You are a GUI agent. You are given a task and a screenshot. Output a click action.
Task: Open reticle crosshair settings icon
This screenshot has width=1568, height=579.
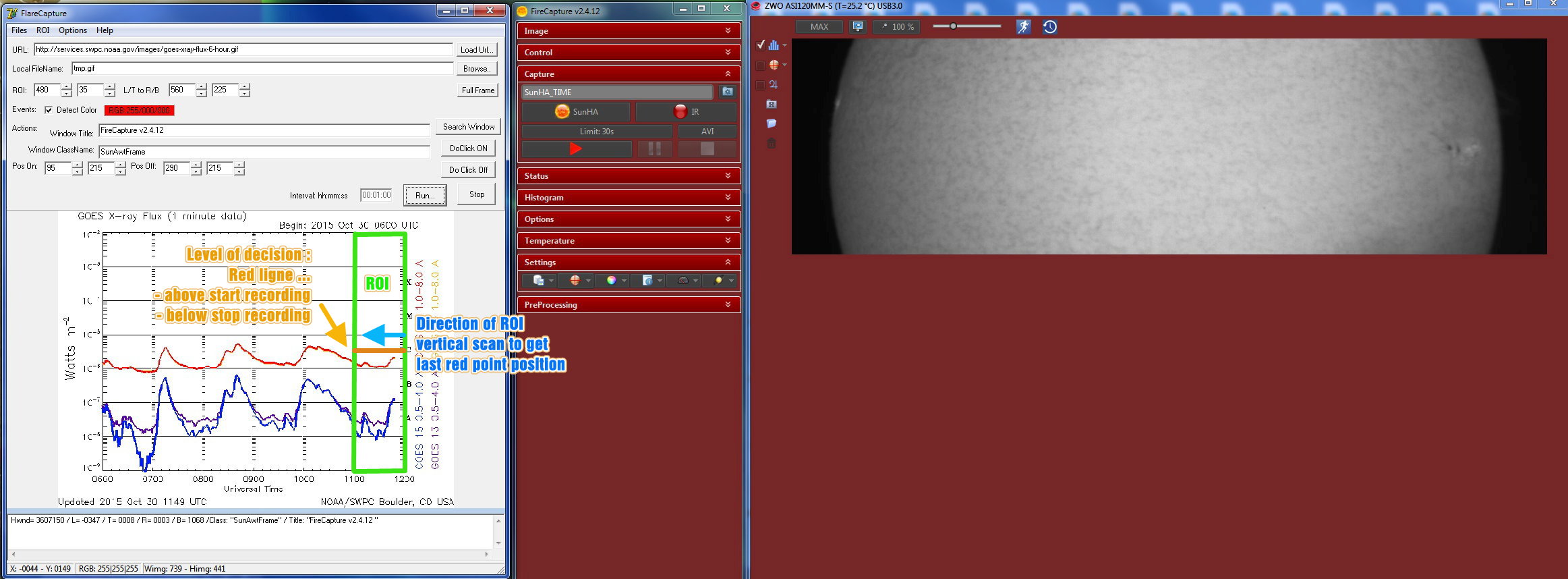tap(575, 280)
